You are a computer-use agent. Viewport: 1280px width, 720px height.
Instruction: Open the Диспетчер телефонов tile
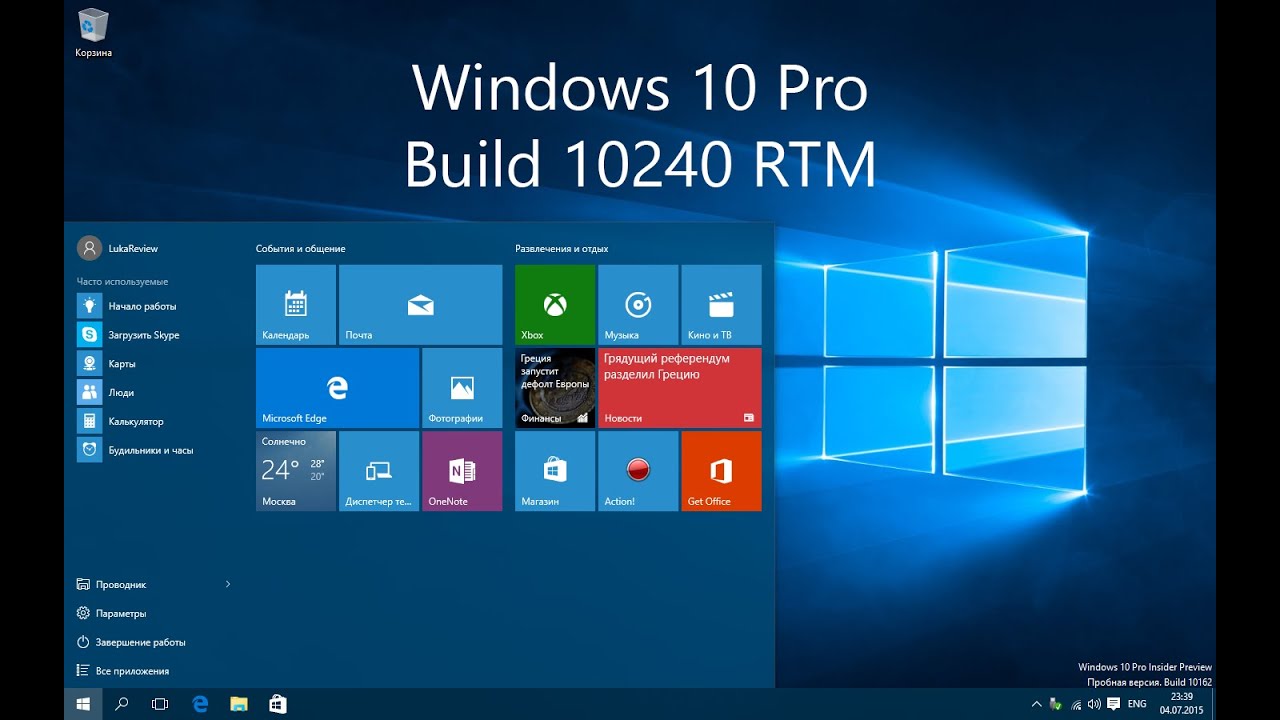click(379, 471)
